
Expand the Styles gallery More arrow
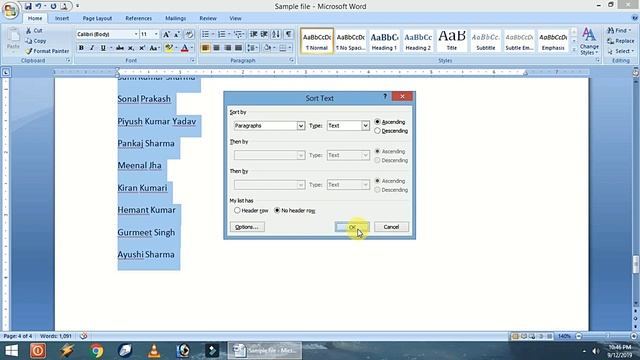(573, 49)
